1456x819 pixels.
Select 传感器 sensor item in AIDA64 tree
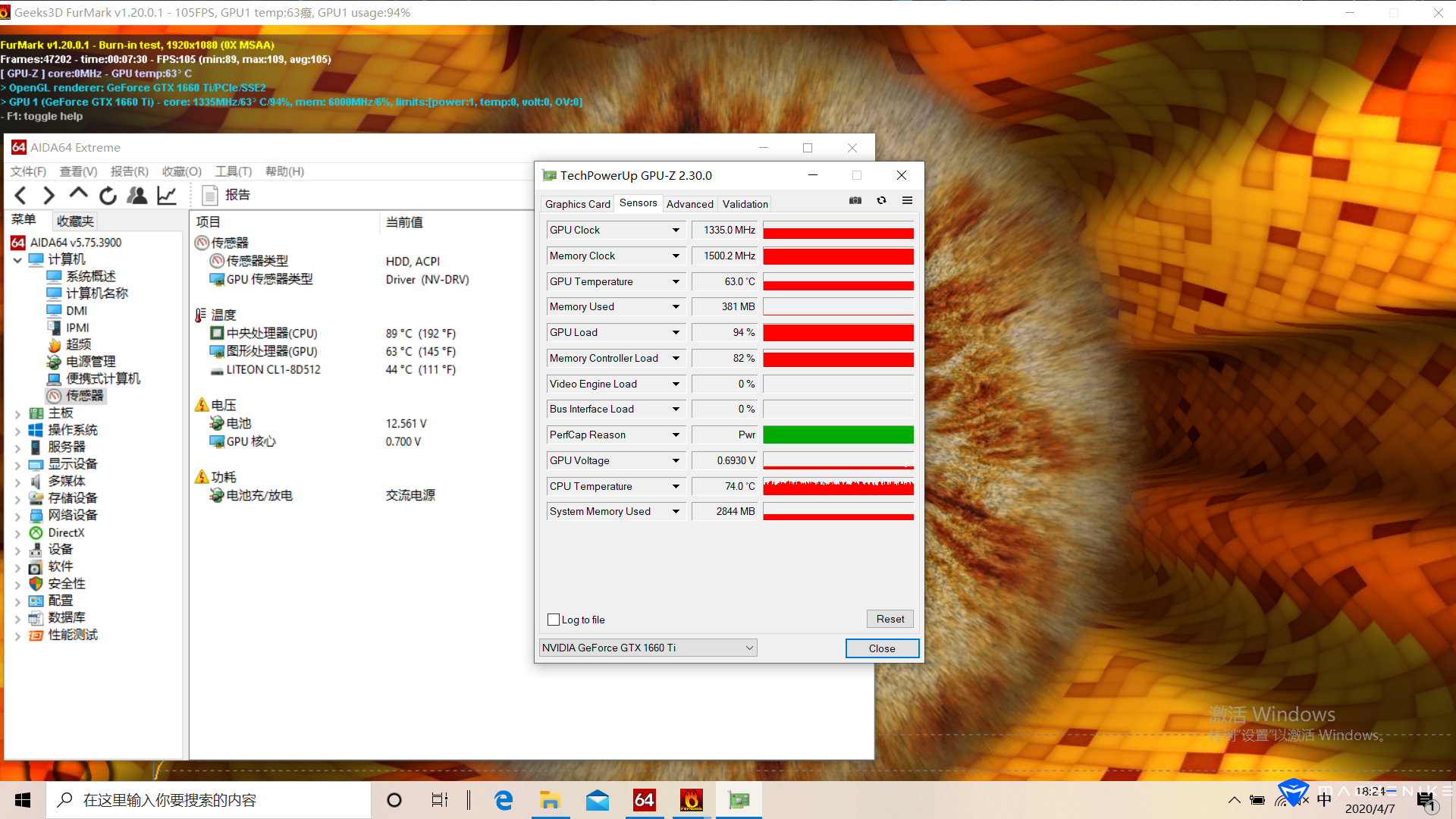pos(76,396)
